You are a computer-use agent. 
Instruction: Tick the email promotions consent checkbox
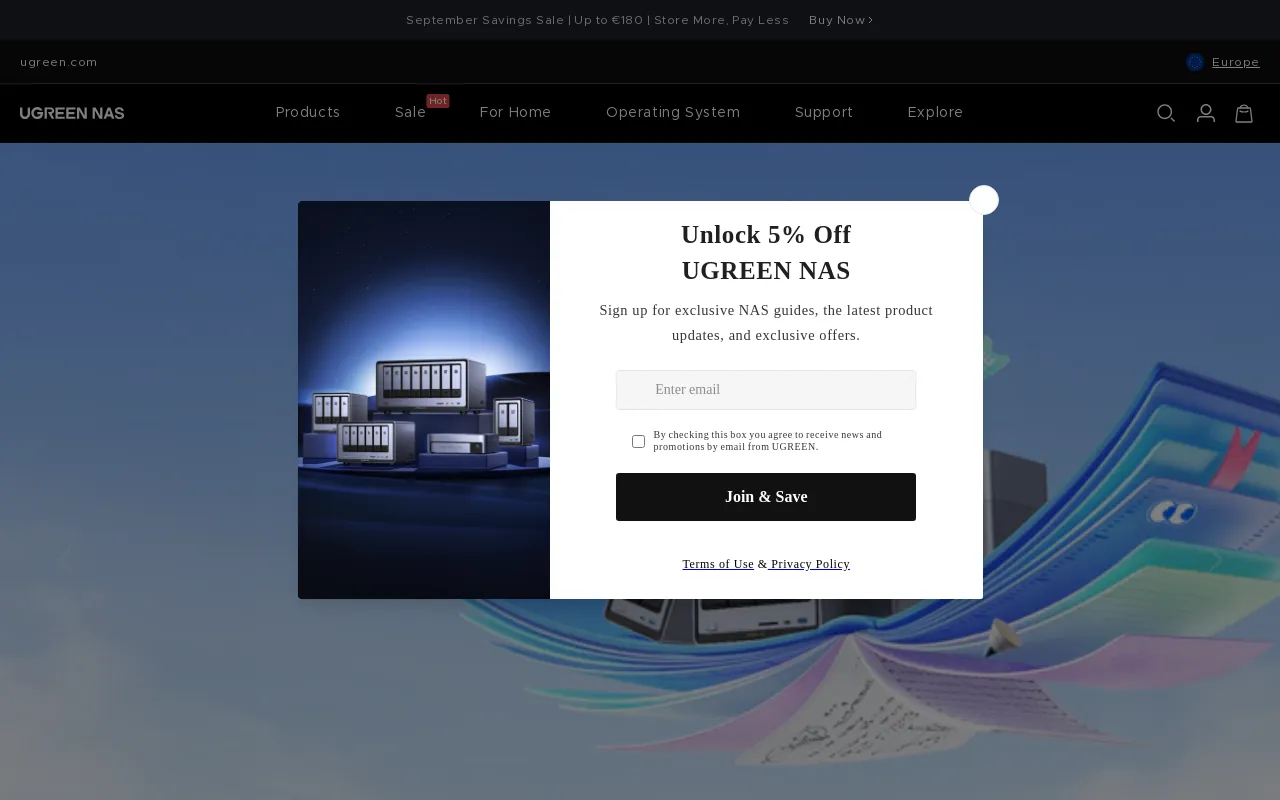(x=638, y=441)
